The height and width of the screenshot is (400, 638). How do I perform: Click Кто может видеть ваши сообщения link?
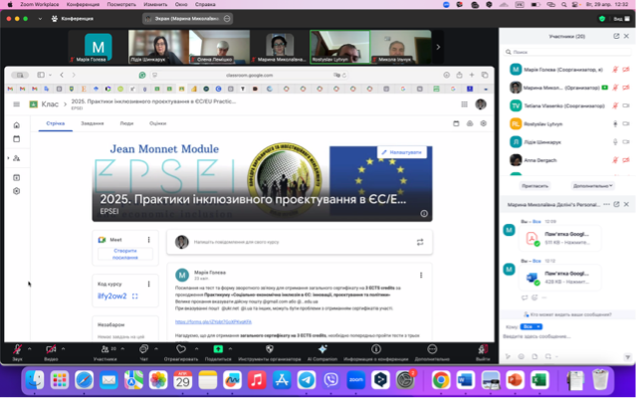coord(568,315)
